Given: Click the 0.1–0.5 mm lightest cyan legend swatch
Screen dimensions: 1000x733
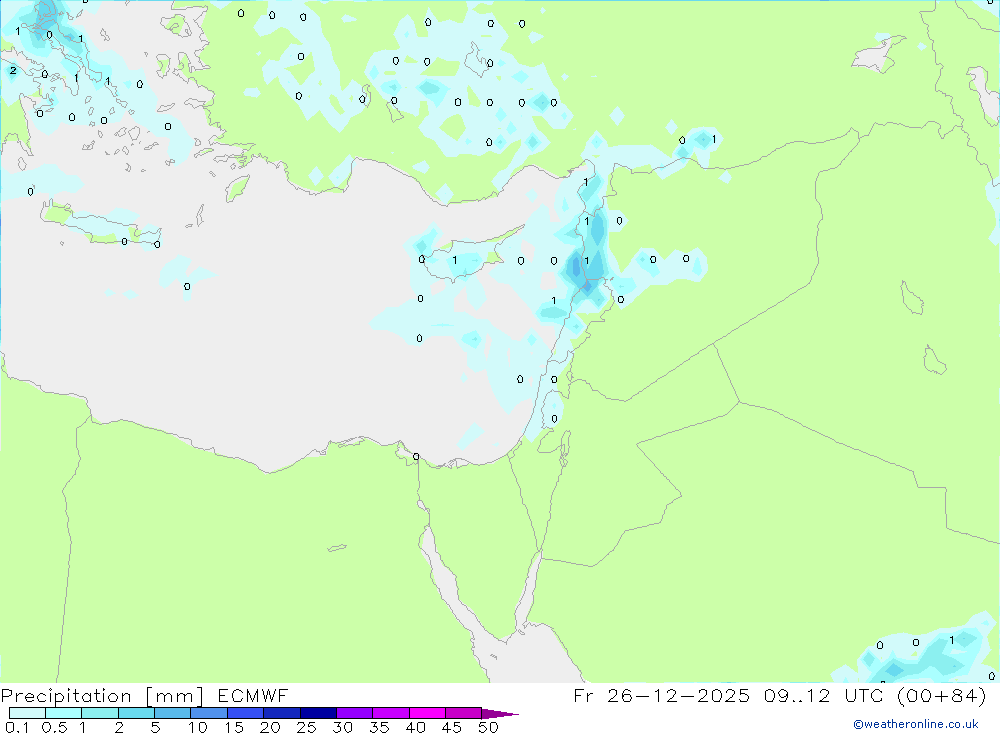Looking at the screenshot, I should coord(27,713).
